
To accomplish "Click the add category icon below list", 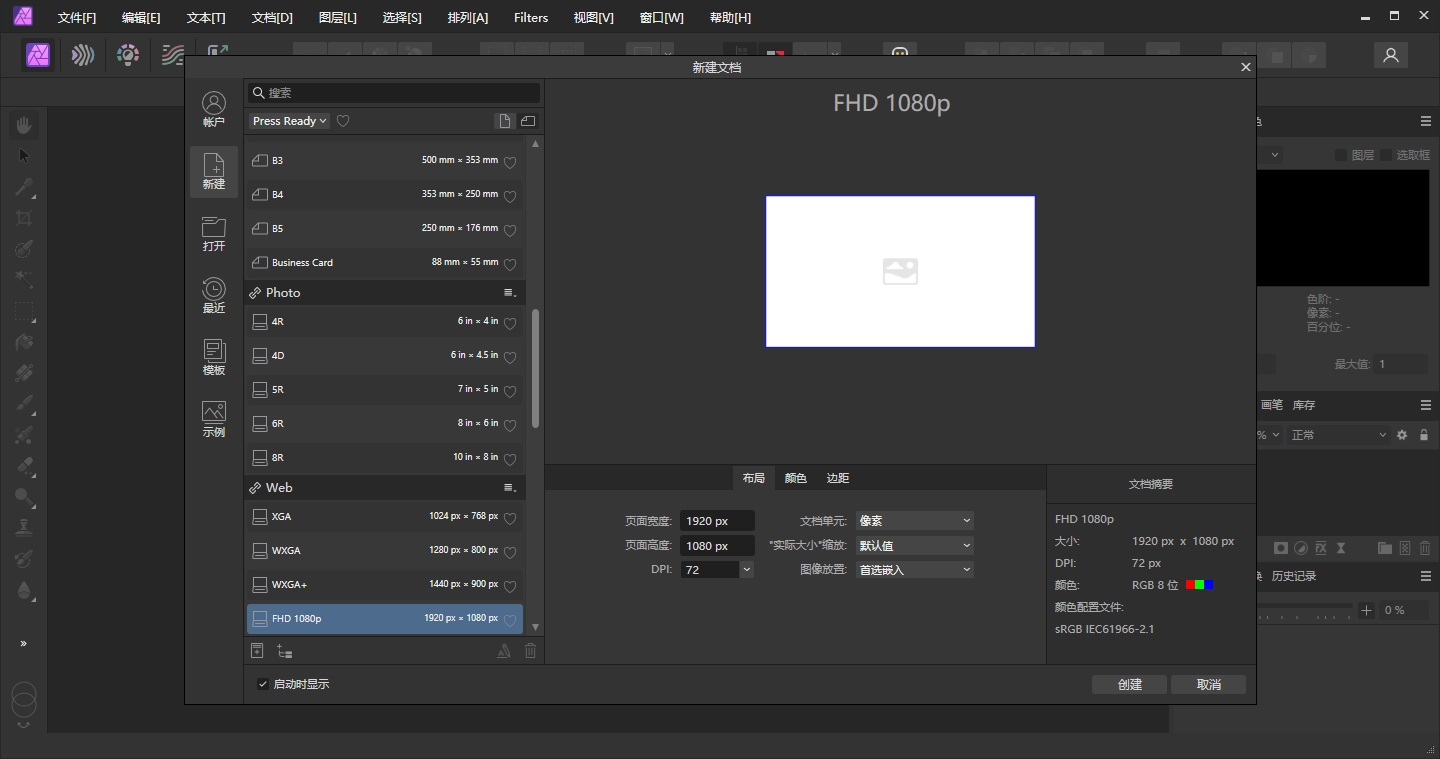I will click(x=285, y=651).
